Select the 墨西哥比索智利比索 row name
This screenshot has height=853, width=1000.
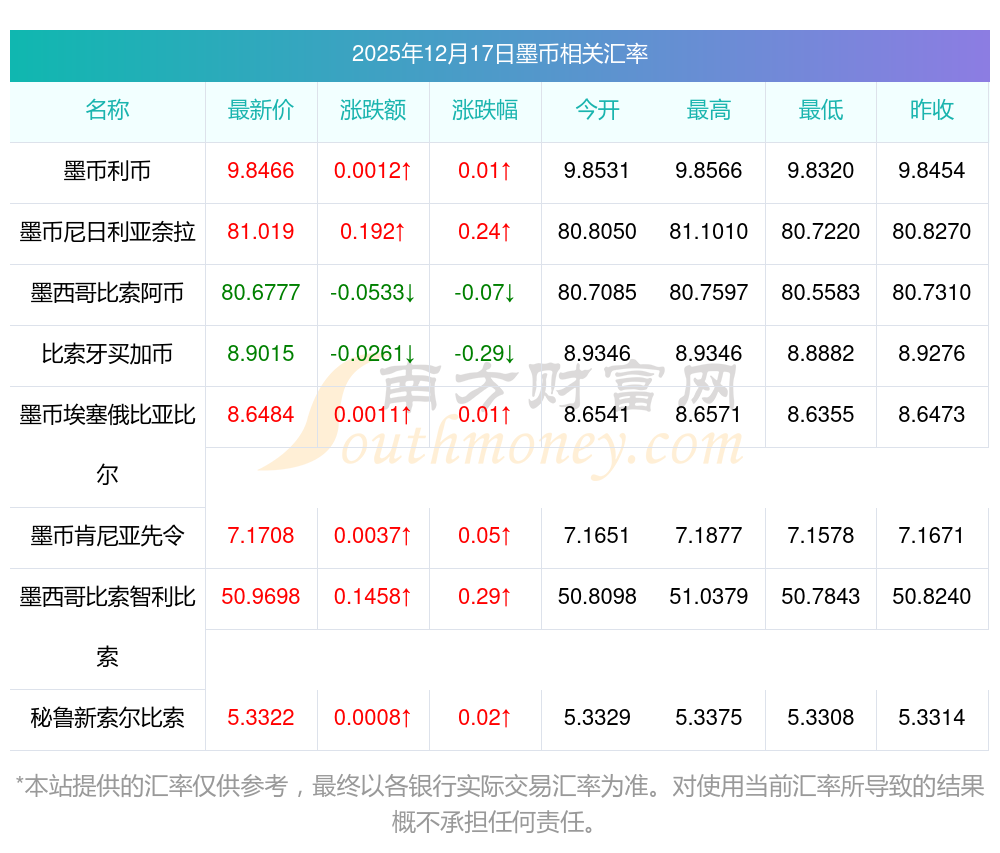[107, 627]
